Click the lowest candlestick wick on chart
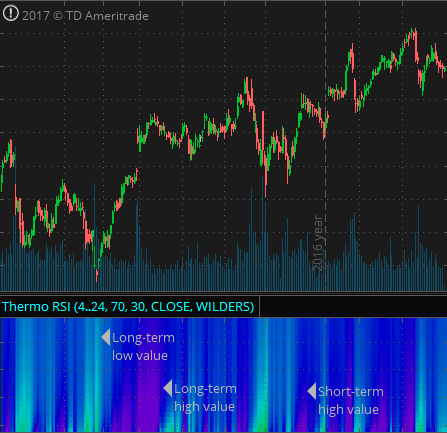This screenshot has width=447, height=433. 97,275
